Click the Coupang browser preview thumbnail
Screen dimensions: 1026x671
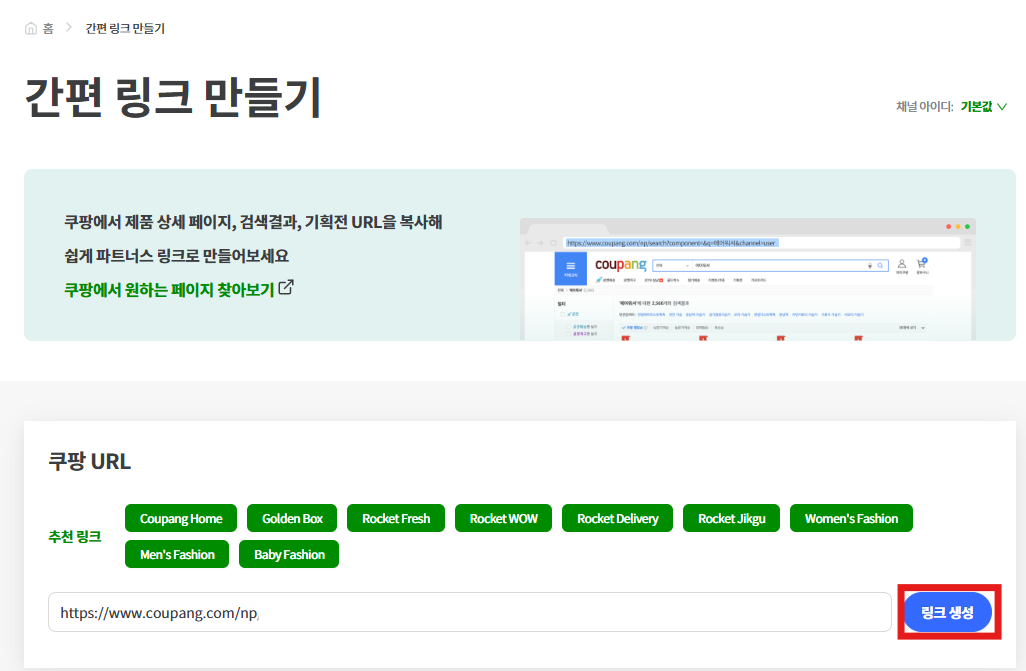(x=748, y=279)
